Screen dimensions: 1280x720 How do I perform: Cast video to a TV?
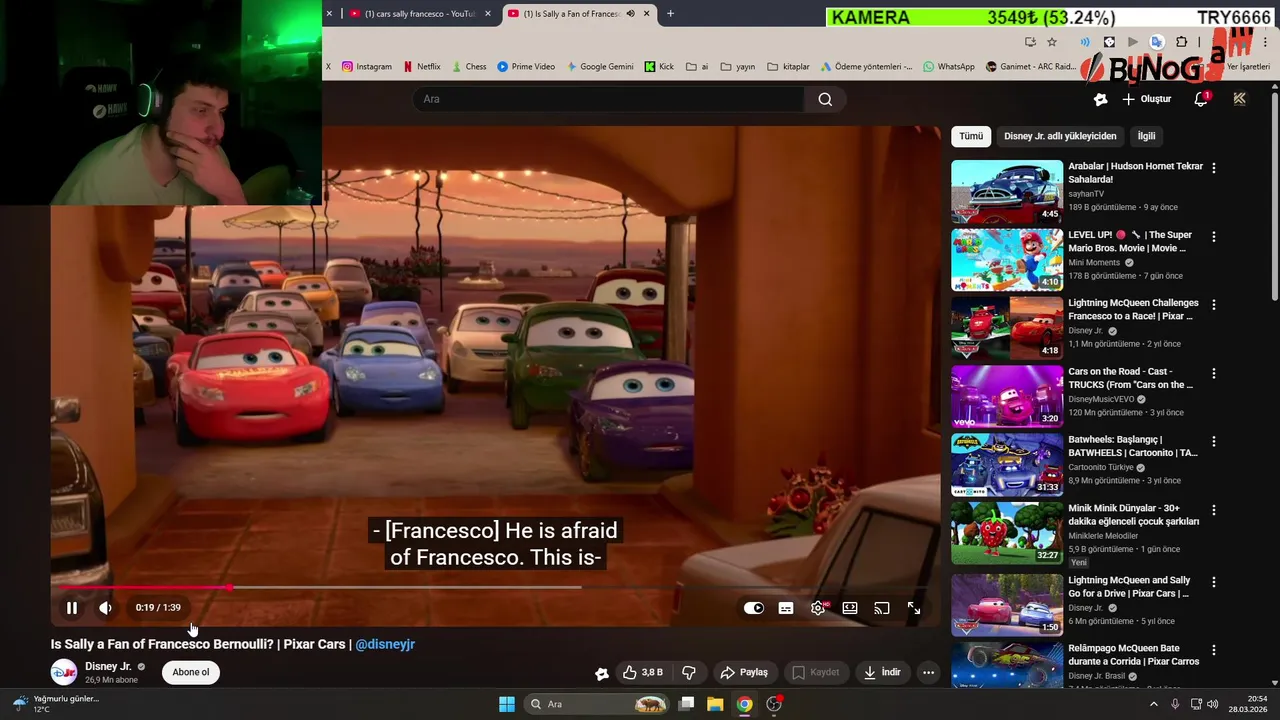tap(882, 608)
